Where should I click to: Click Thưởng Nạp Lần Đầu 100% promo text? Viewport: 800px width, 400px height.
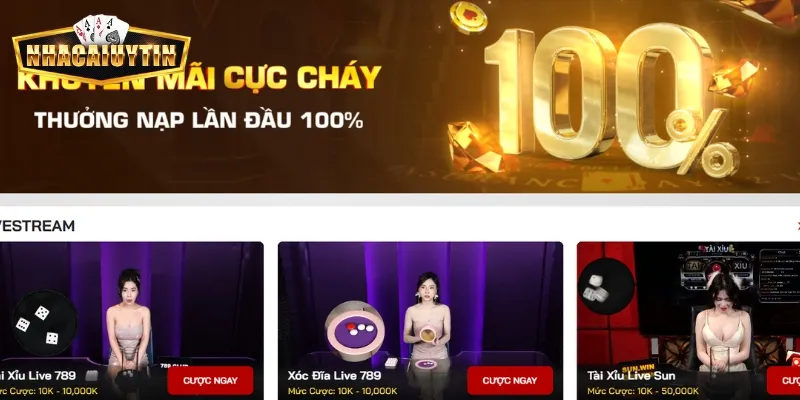coord(198,120)
